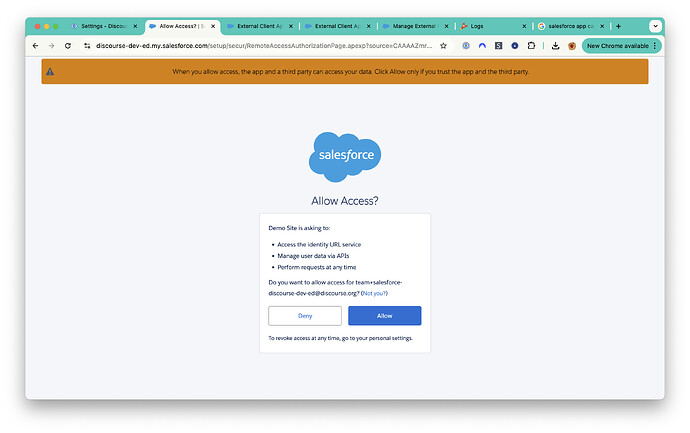Click the revoke access personal settings note
The height and width of the screenshot is (433, 690).
341,338
